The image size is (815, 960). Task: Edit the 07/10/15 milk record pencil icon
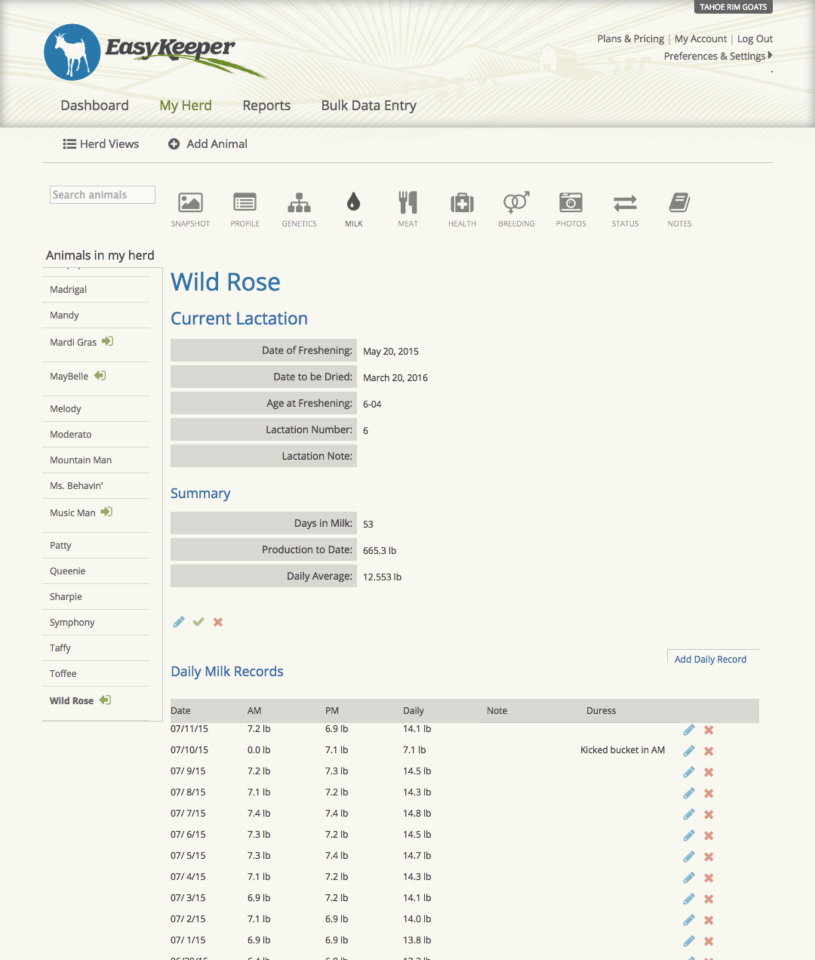click(x=688, y=751)
